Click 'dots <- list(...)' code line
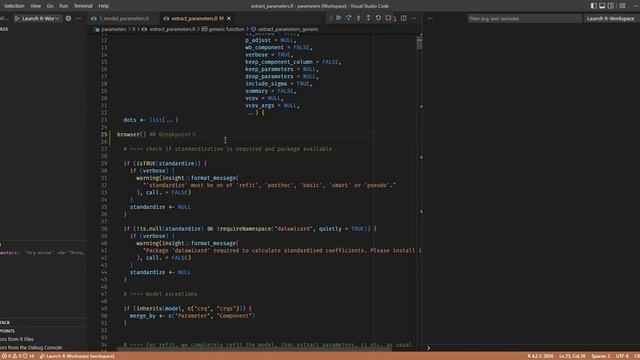Image resolution: width=640 pixels, height=360 pixels. [x=151, y=120]
